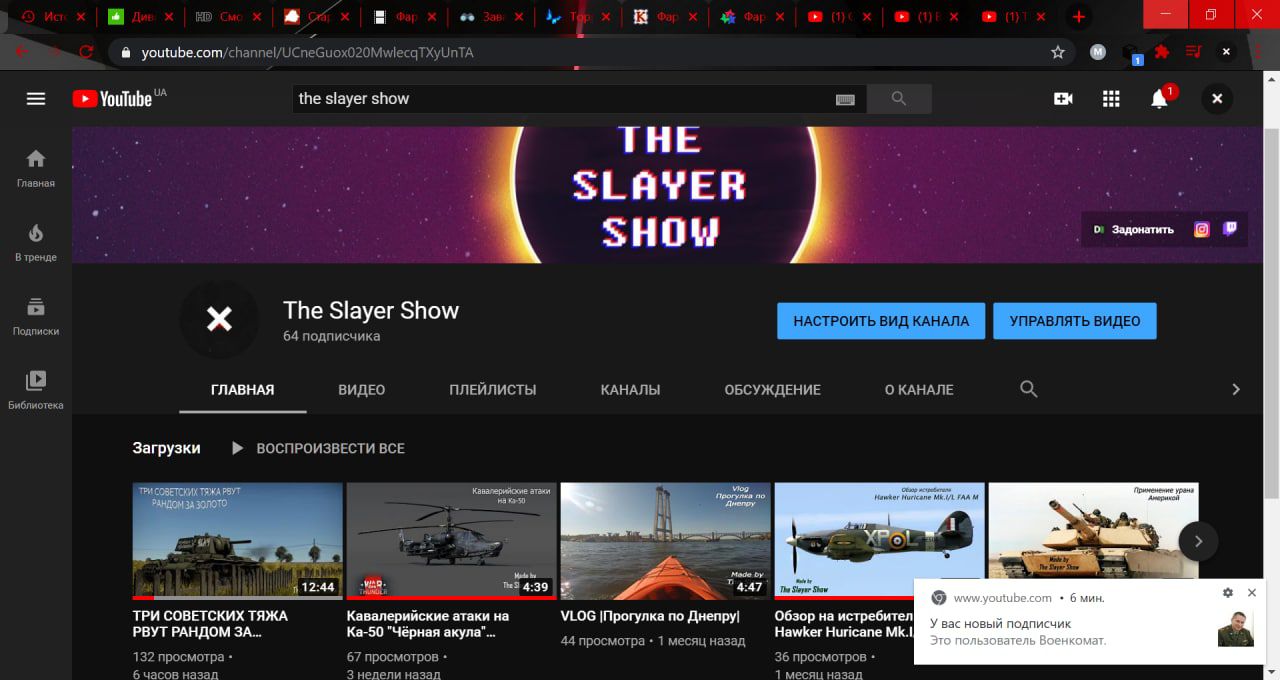Open the browser media control playlist icon

(1194, 52)
